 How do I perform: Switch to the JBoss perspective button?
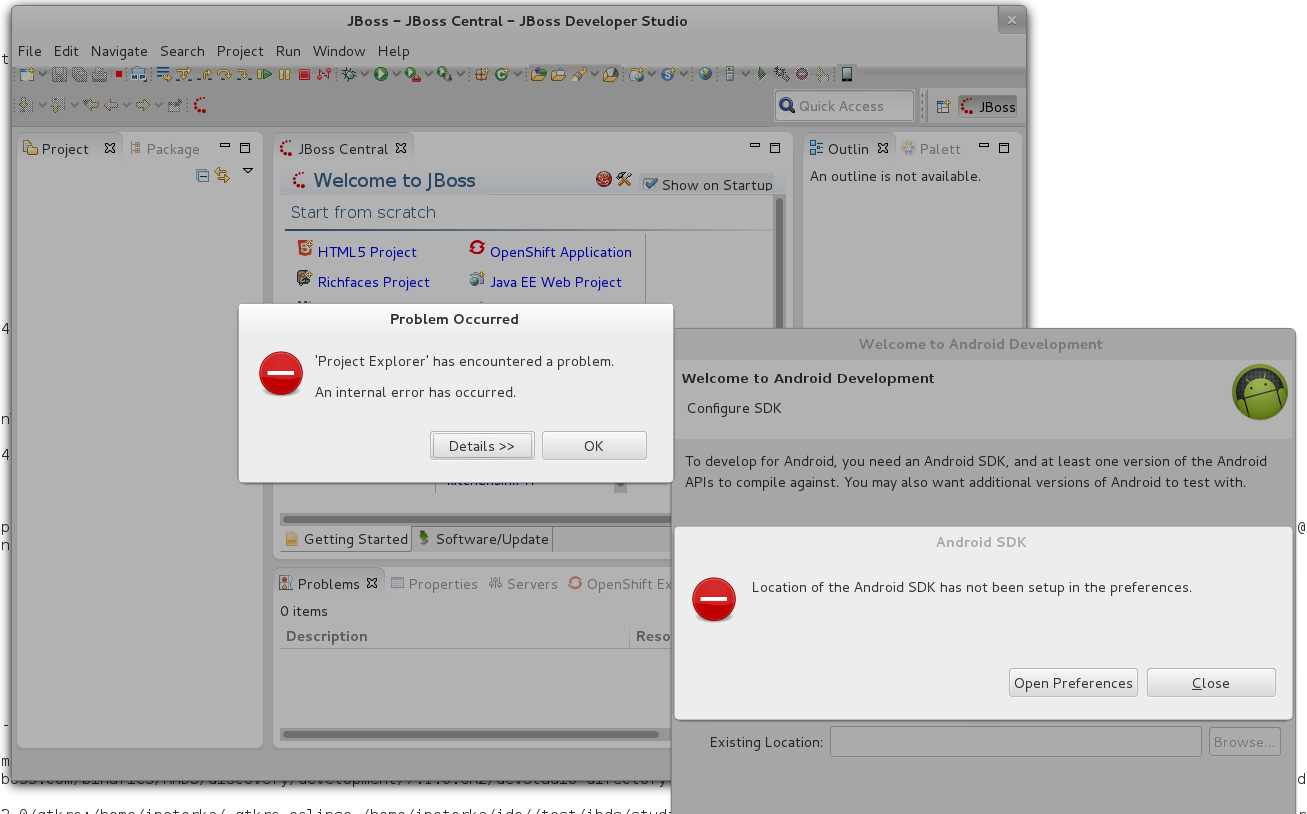pos(987,106)
